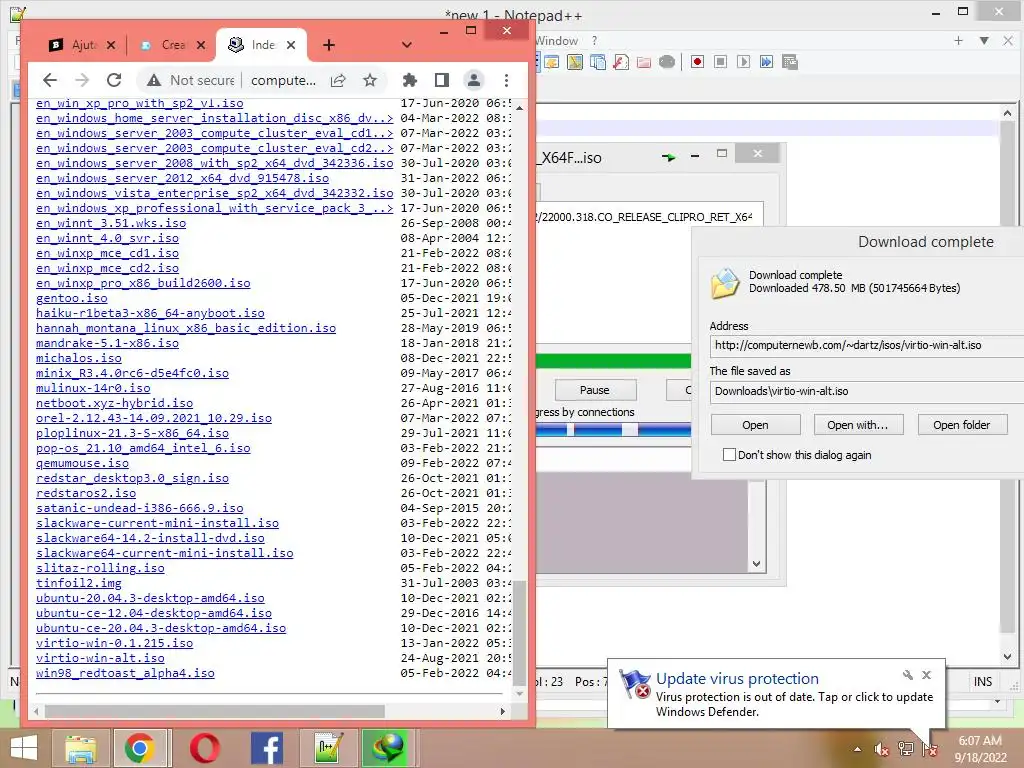1024x768 pixels.
Task: Run macro multiple times in Notepad++
Action: (x=766, y=62)
